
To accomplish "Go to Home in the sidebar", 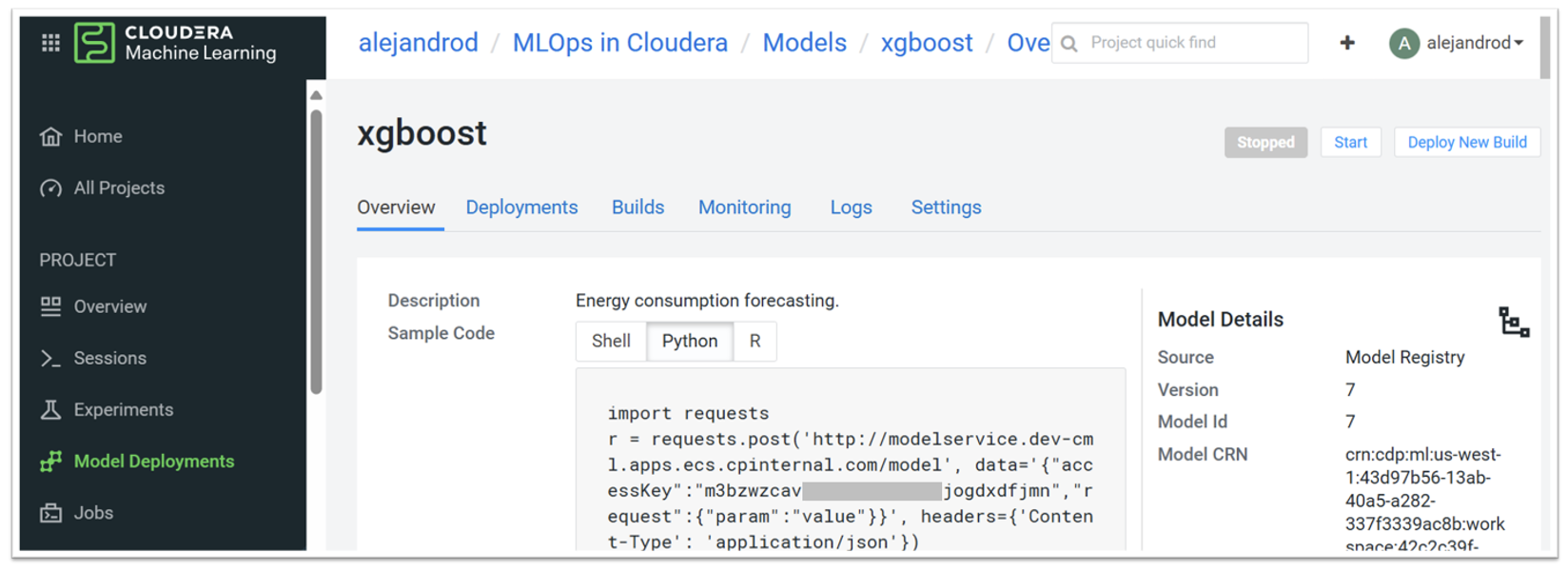I will (98, 136).
